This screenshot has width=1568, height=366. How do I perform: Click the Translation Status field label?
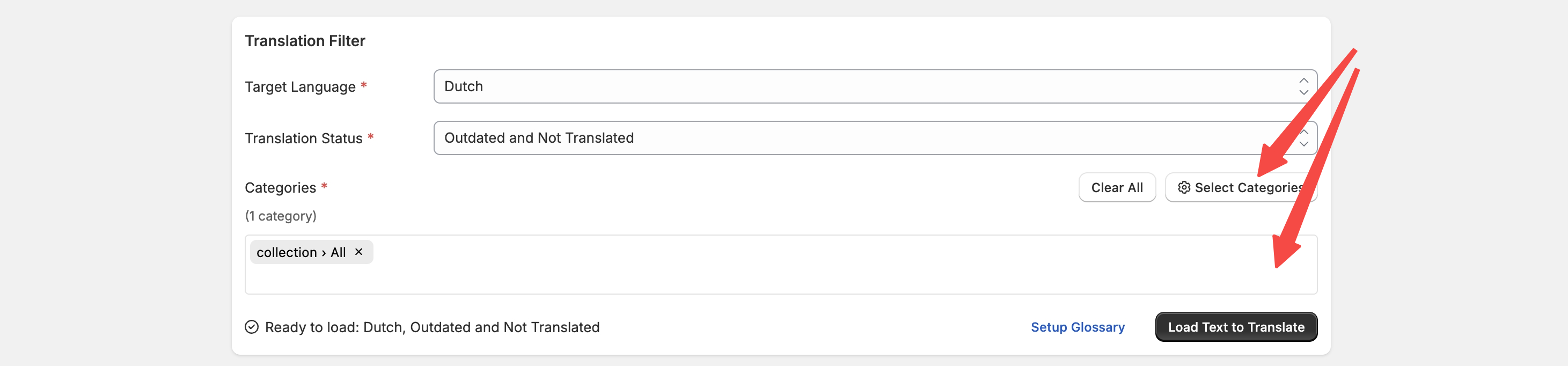click(x=303, y=139)
